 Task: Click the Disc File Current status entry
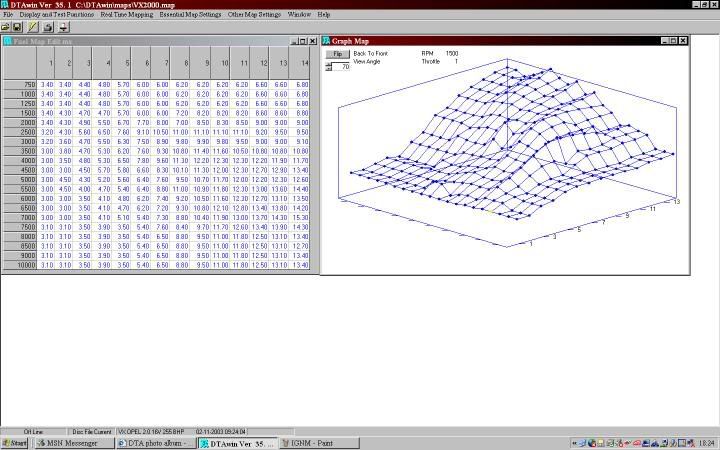(92, 432)
